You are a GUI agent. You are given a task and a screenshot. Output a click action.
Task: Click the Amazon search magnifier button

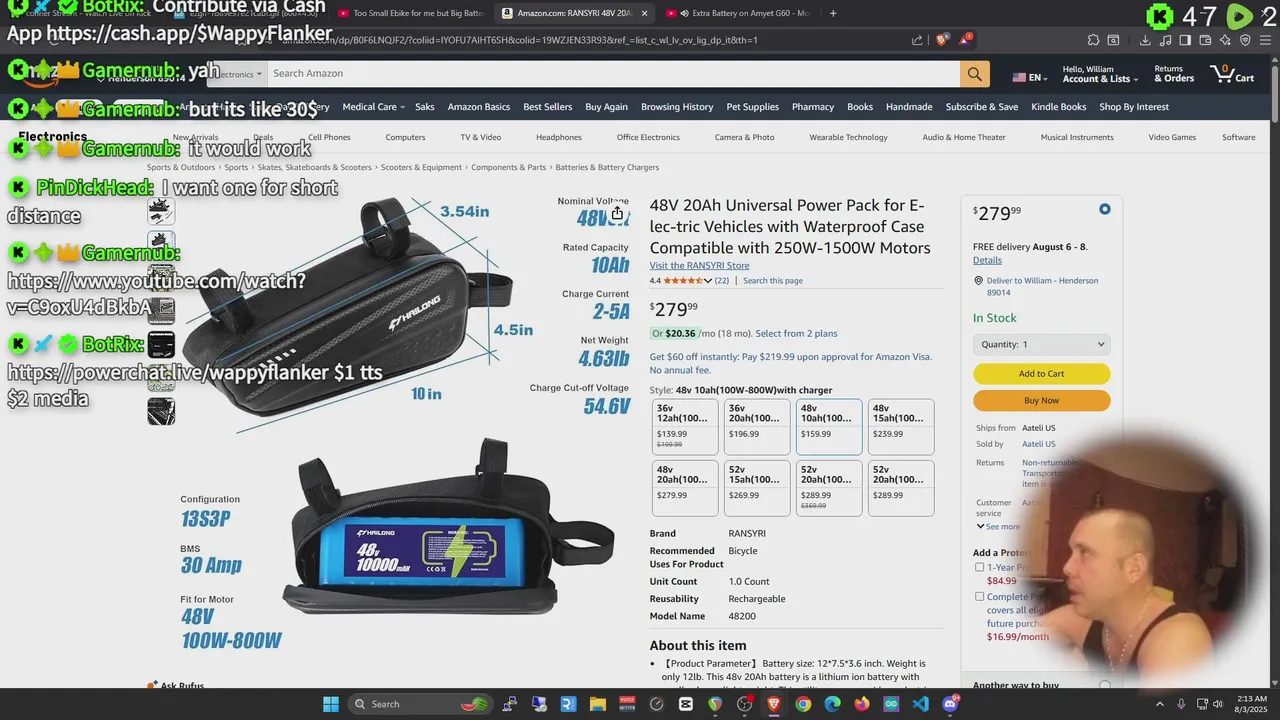[x=974, y=74]
